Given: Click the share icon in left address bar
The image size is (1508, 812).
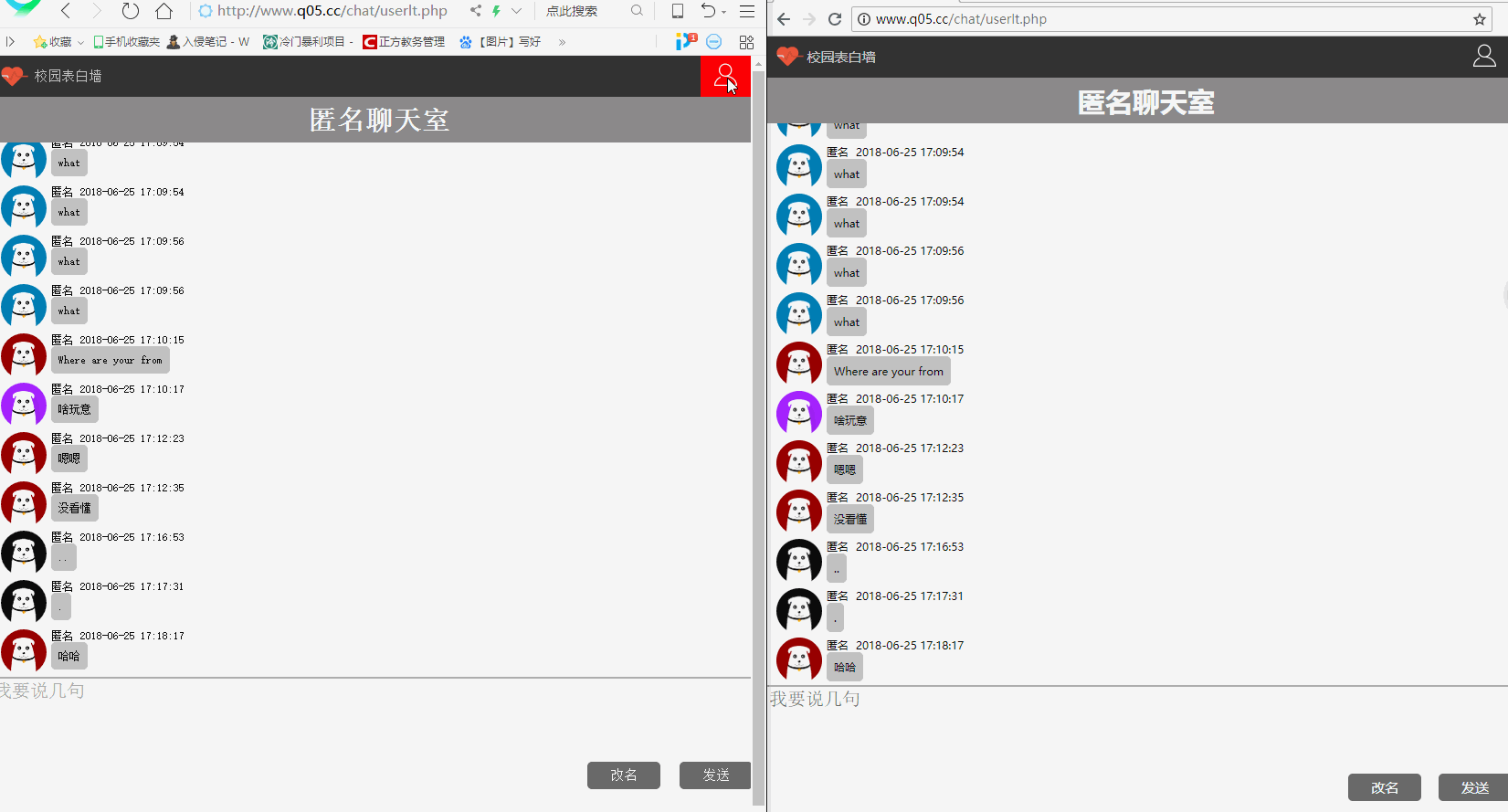Looking at the screenshot, I should coord(475,11).
